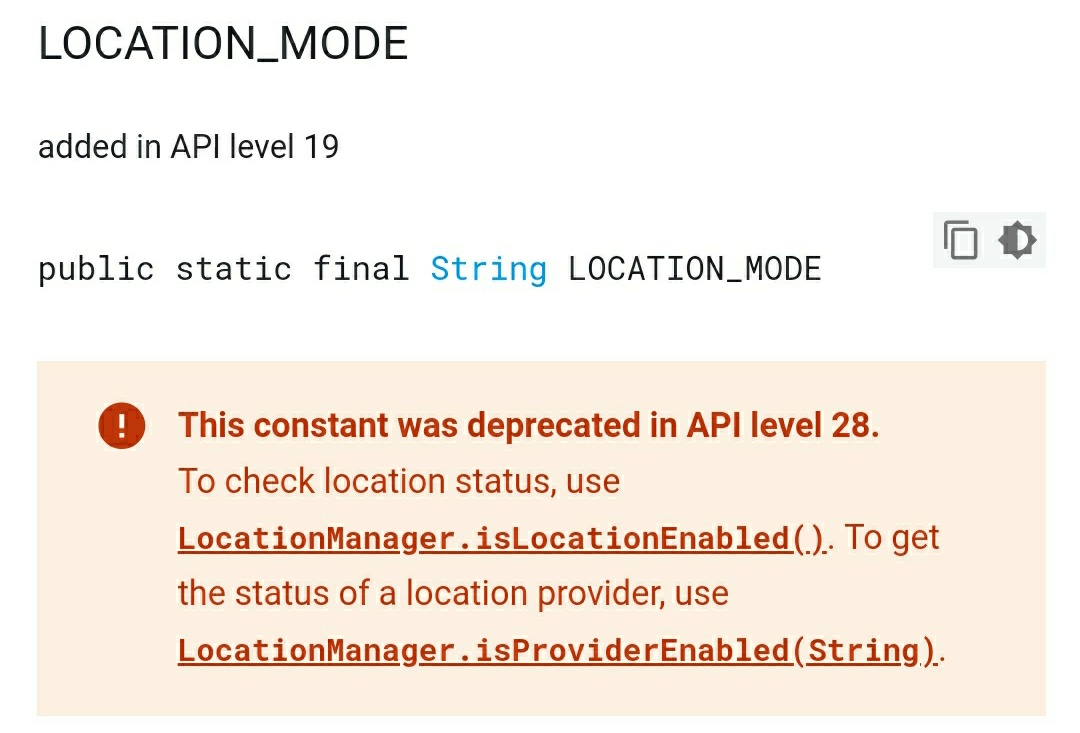The image size is (1080, 733).
Task: Click 'API level 19' in the added-in line
Action: click(255, 147)
